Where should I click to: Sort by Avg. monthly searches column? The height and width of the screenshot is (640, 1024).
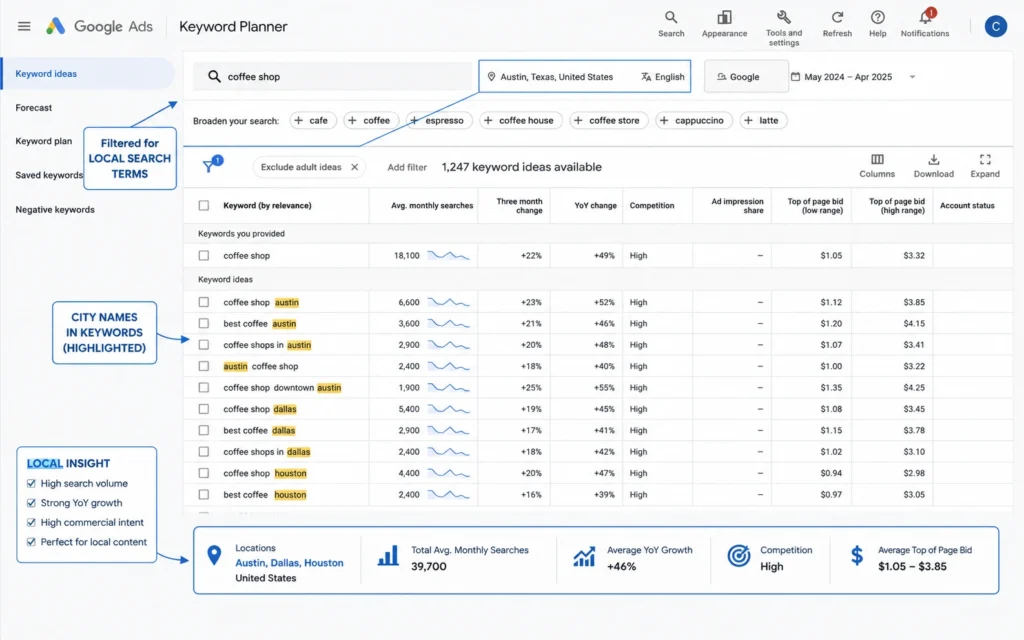(x=432, y=206)
